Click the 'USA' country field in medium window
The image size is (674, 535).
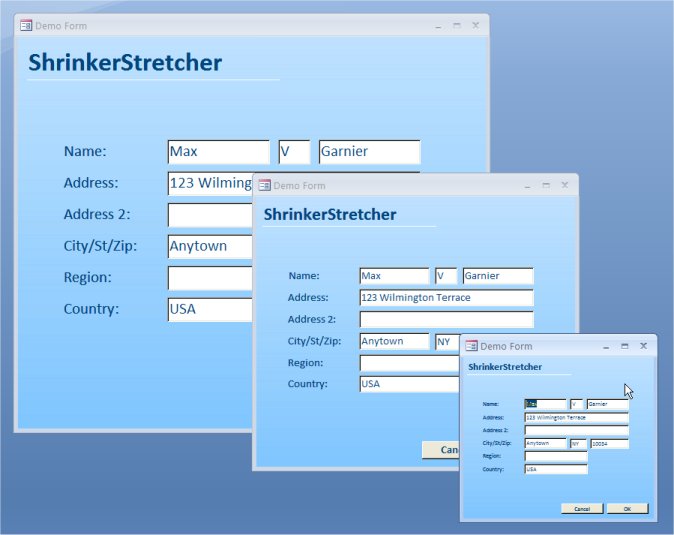[x=410, y=384]
